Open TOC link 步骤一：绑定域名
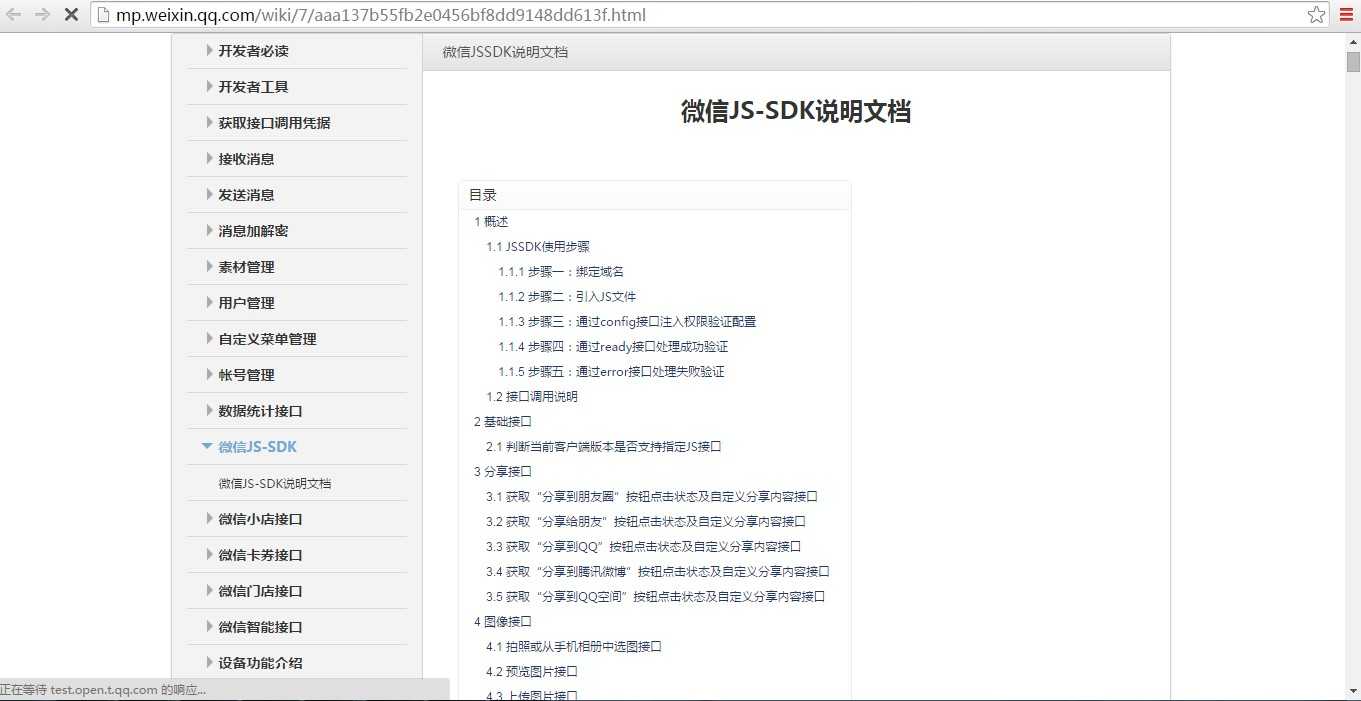This screenshot has width=1361, height=701. 561,272
